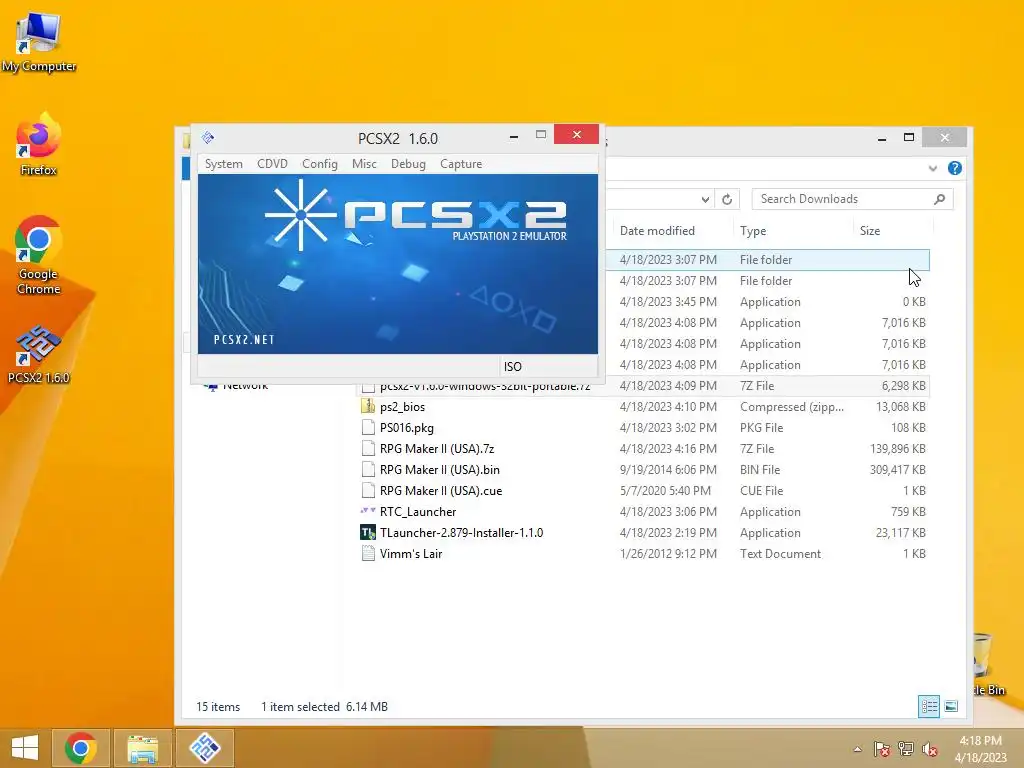The width and height of the screenshot is (1024, 768).
Task: Expand the Explorer ribbon chevron
Action: pyautogui.click(x=933, y=168)
